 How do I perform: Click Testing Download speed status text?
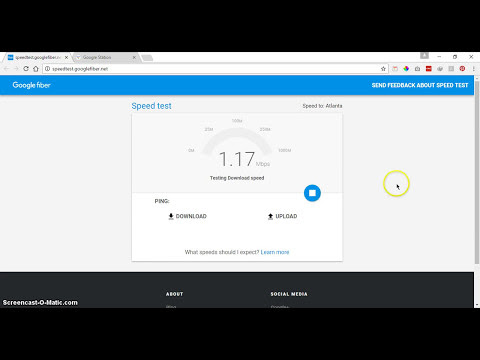point(237,178)
